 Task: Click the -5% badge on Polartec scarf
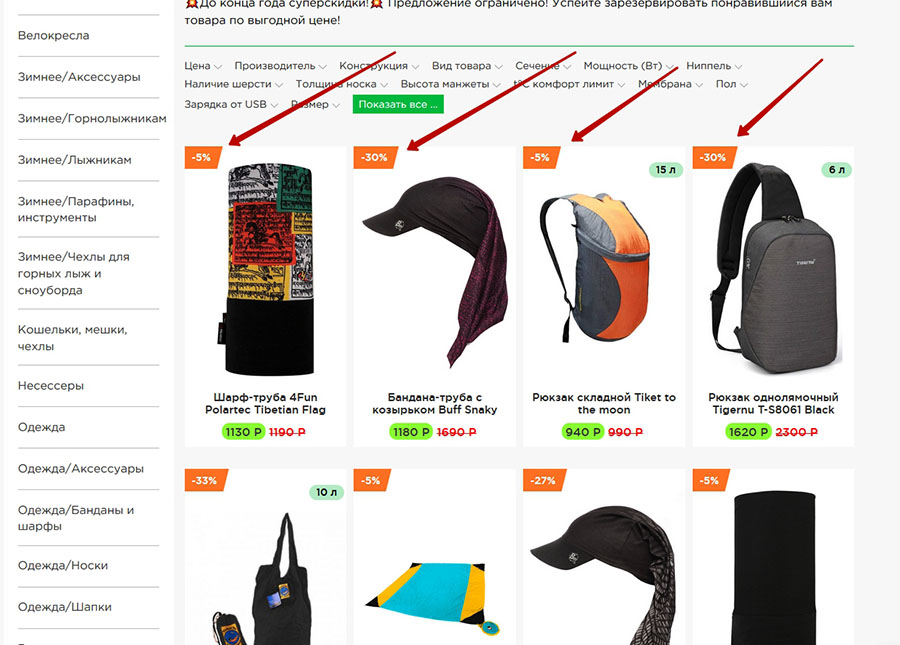[x=203, y=157]
